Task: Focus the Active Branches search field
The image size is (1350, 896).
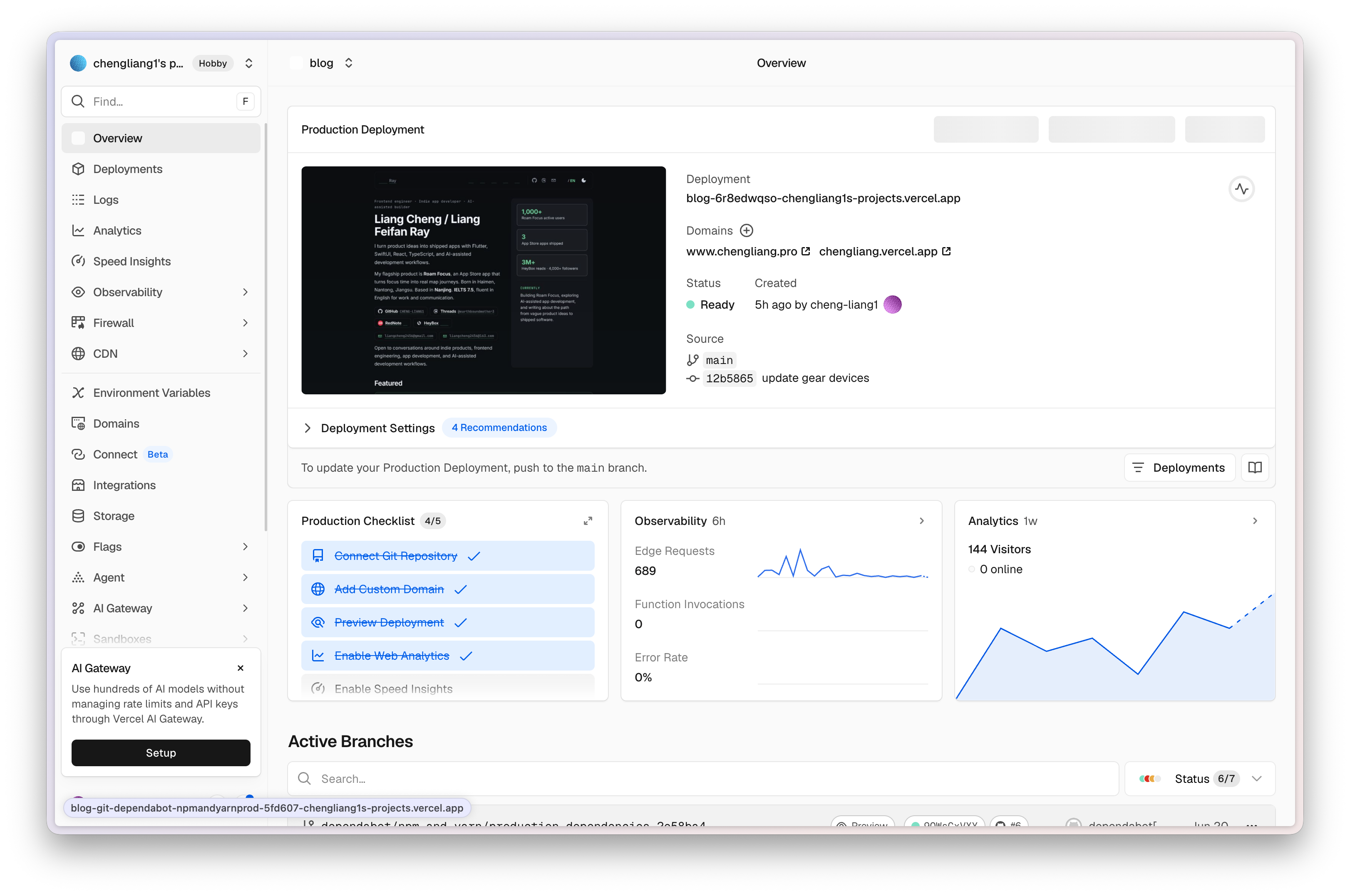Action: pos(702,779)
